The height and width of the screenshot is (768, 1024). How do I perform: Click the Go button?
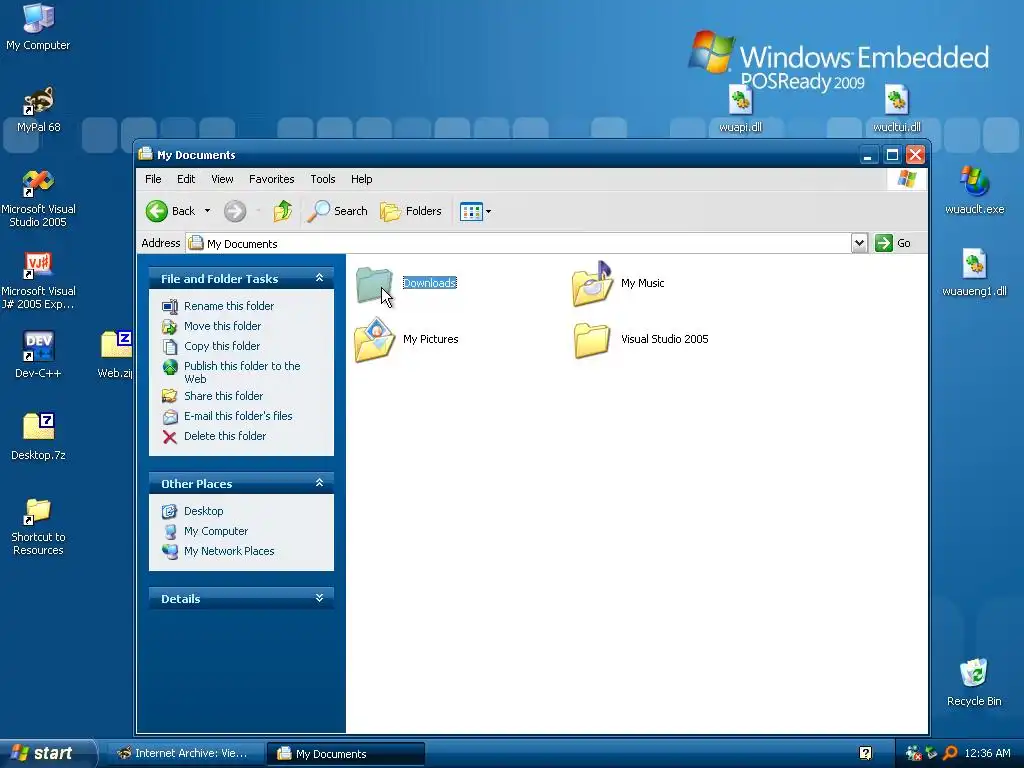click(893, 243)
